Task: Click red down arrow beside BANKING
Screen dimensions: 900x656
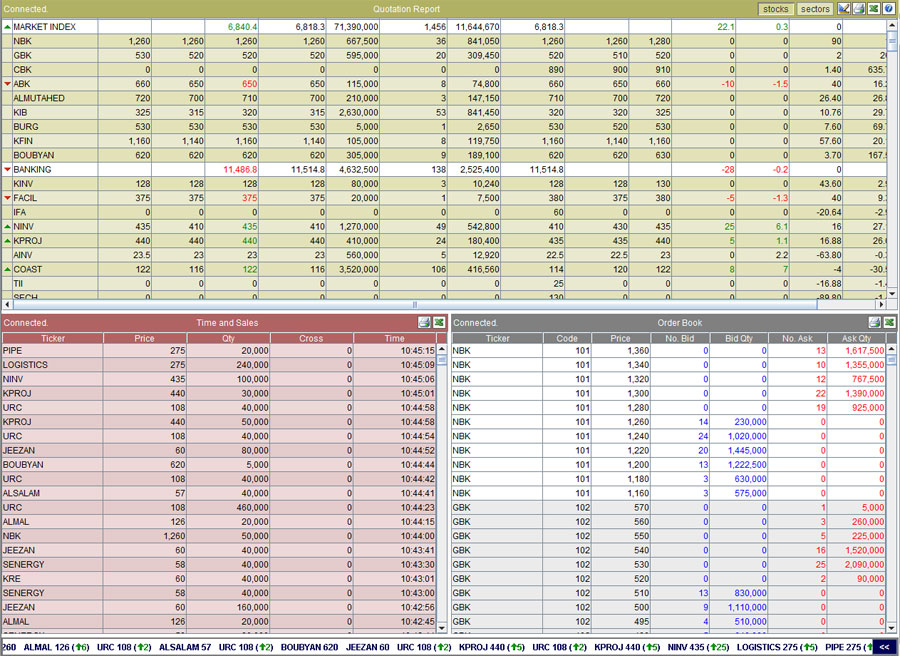Action: point(7,169)
